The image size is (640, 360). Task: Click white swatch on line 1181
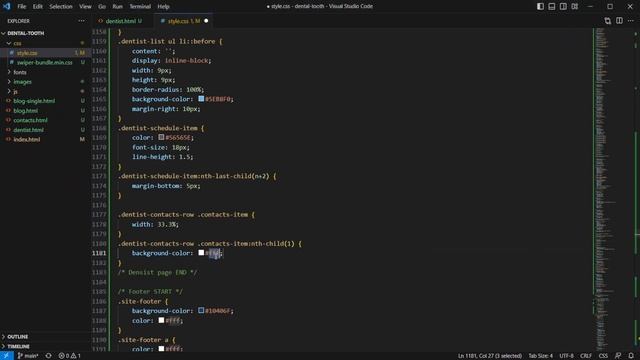(201, 253)
